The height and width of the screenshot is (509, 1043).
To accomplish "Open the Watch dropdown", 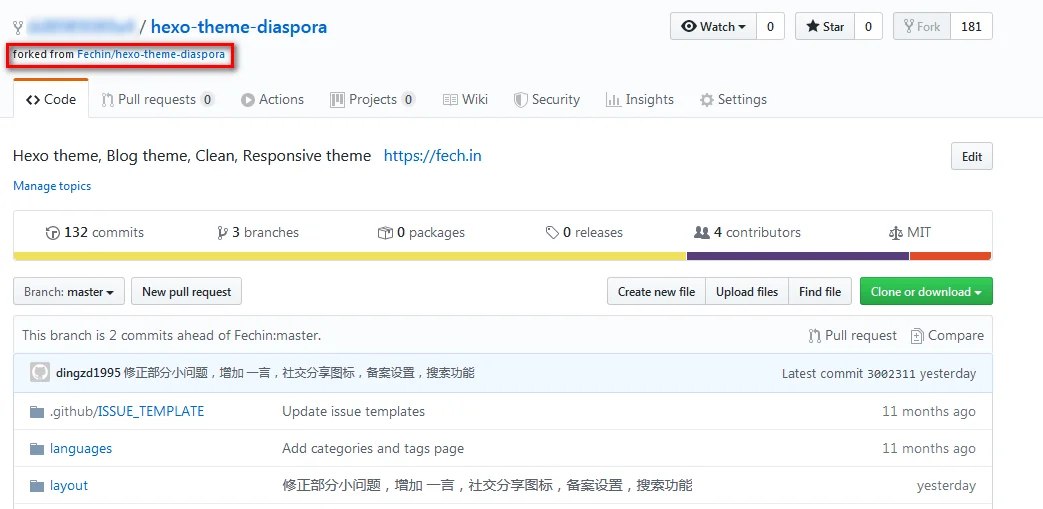I will click(714, 27).
